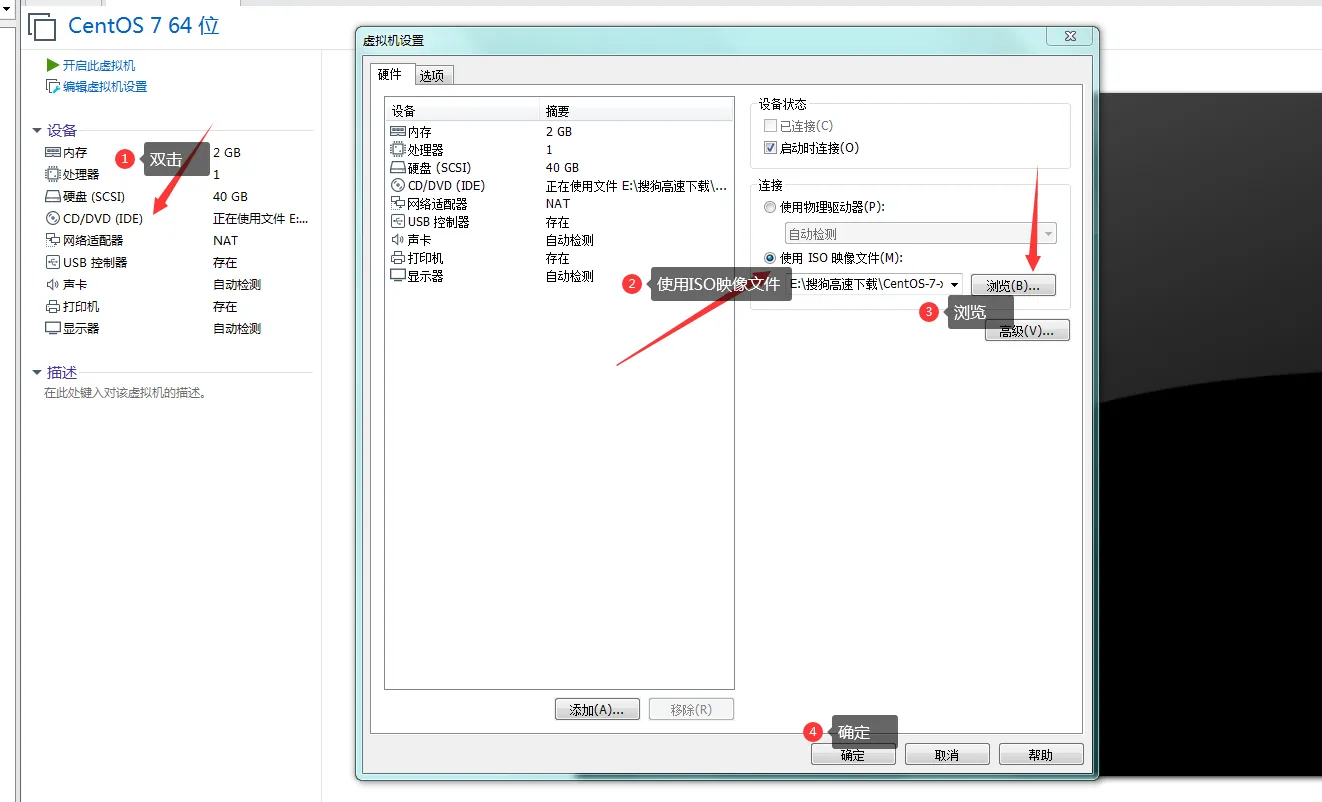Click the 浏览(B)... button
The height and width of the screenshot is (802, 1322).
pos(1013,285)
